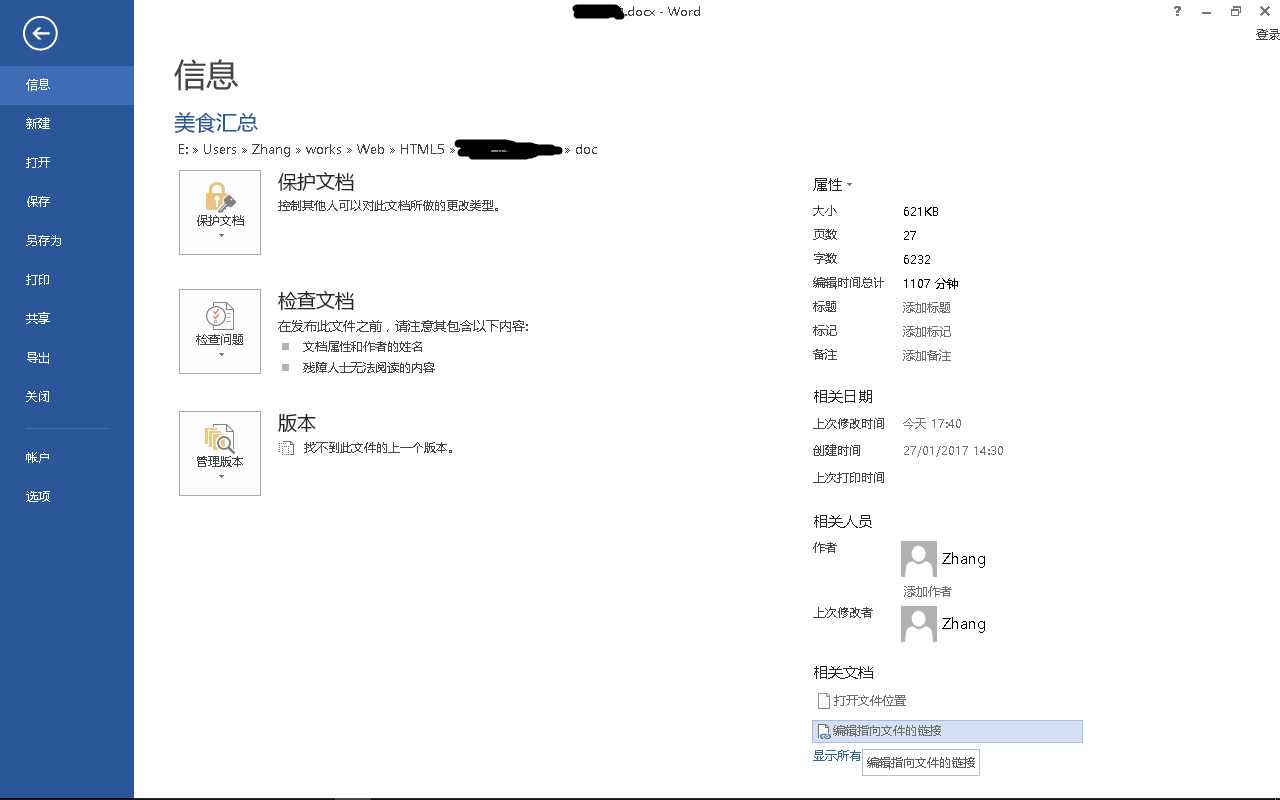Open the 管理版本 button

coord(220,453)
